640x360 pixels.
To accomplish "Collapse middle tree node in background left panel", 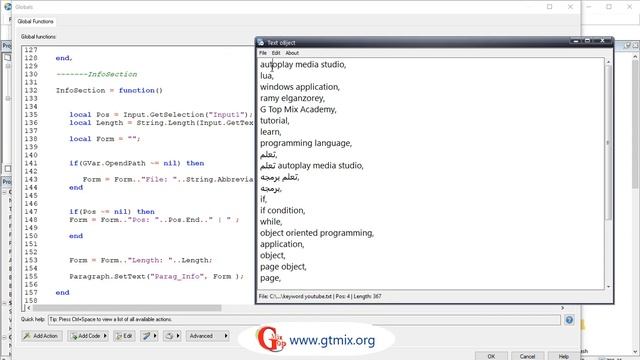I will coord(5,303).
